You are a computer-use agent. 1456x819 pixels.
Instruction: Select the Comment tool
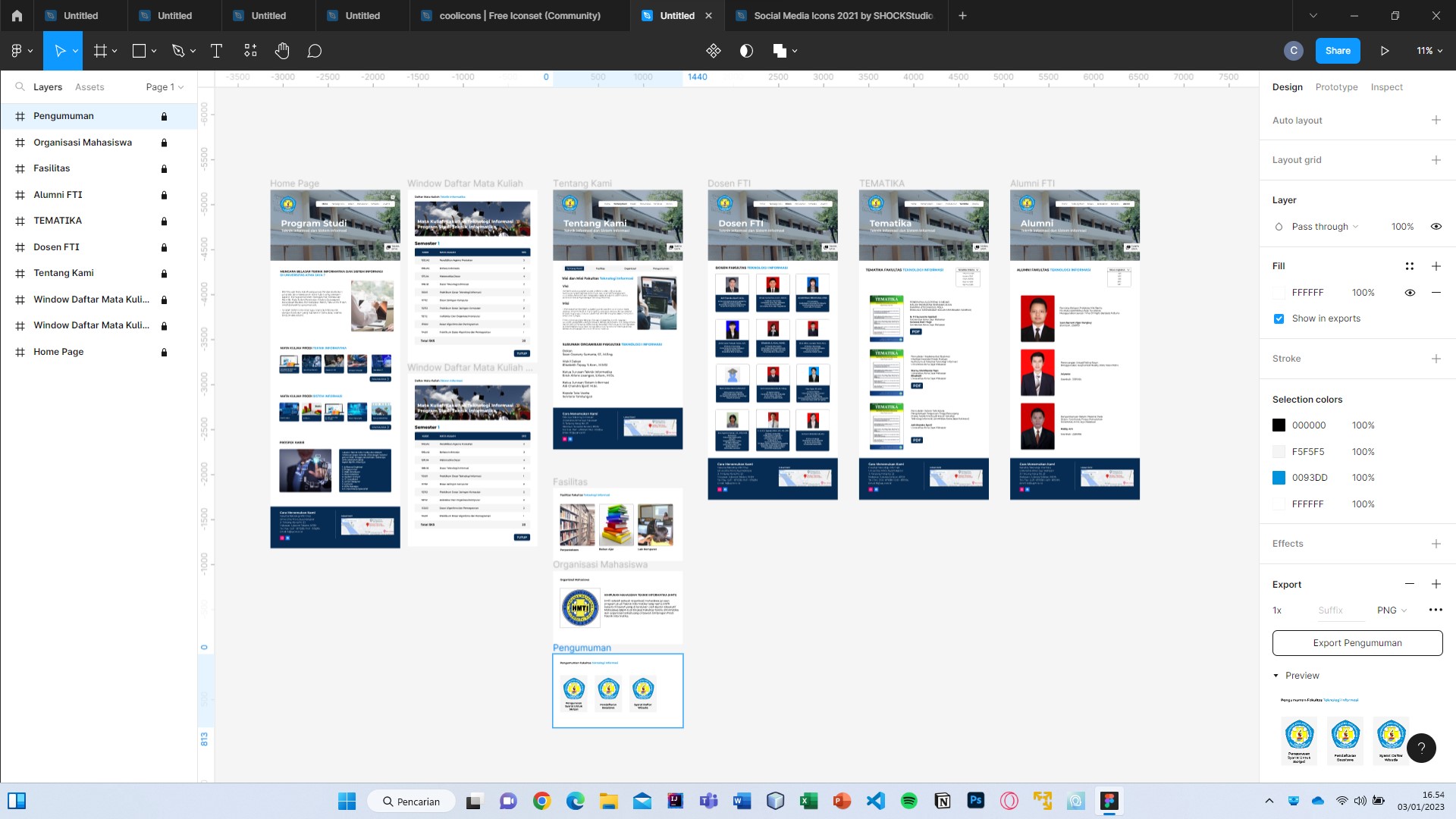315,51
